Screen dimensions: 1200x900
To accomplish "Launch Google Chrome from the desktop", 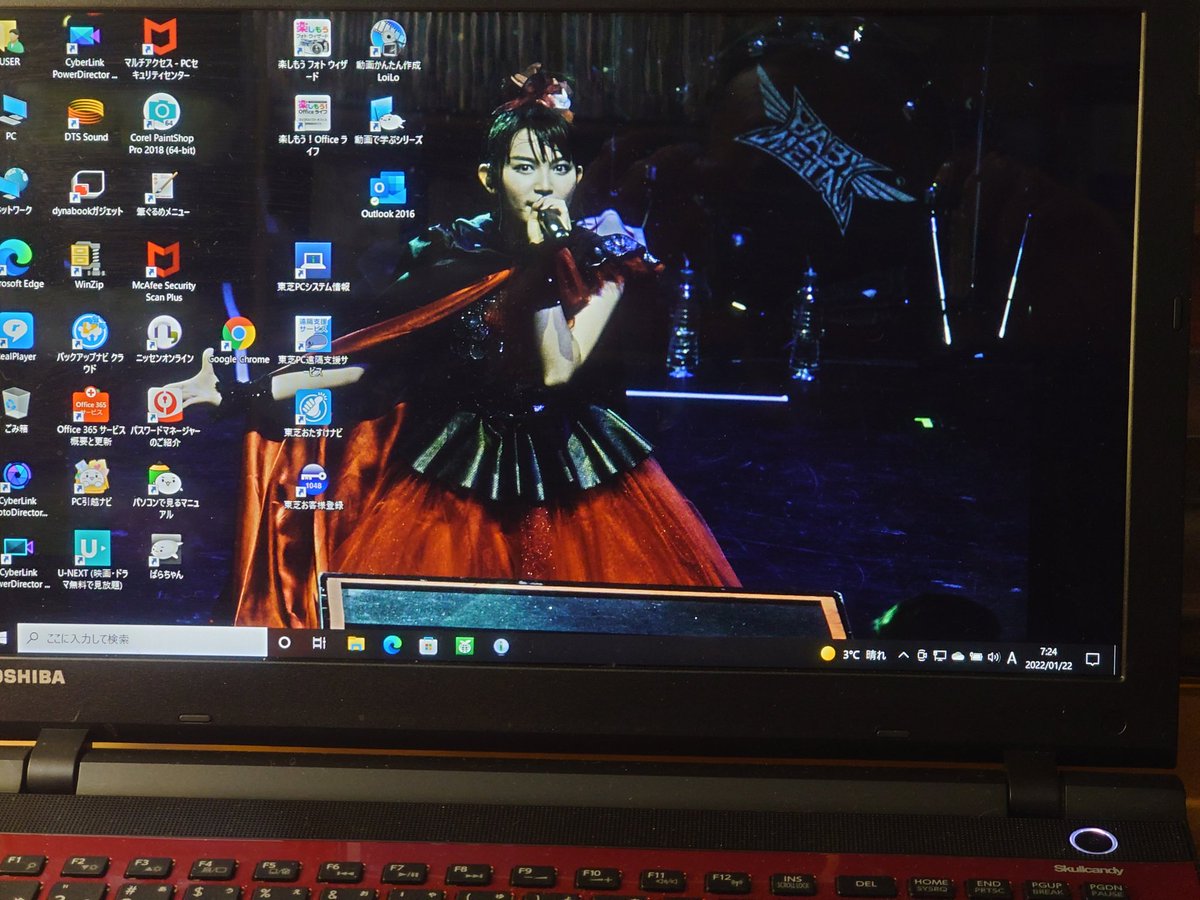I will pos(239,340).
